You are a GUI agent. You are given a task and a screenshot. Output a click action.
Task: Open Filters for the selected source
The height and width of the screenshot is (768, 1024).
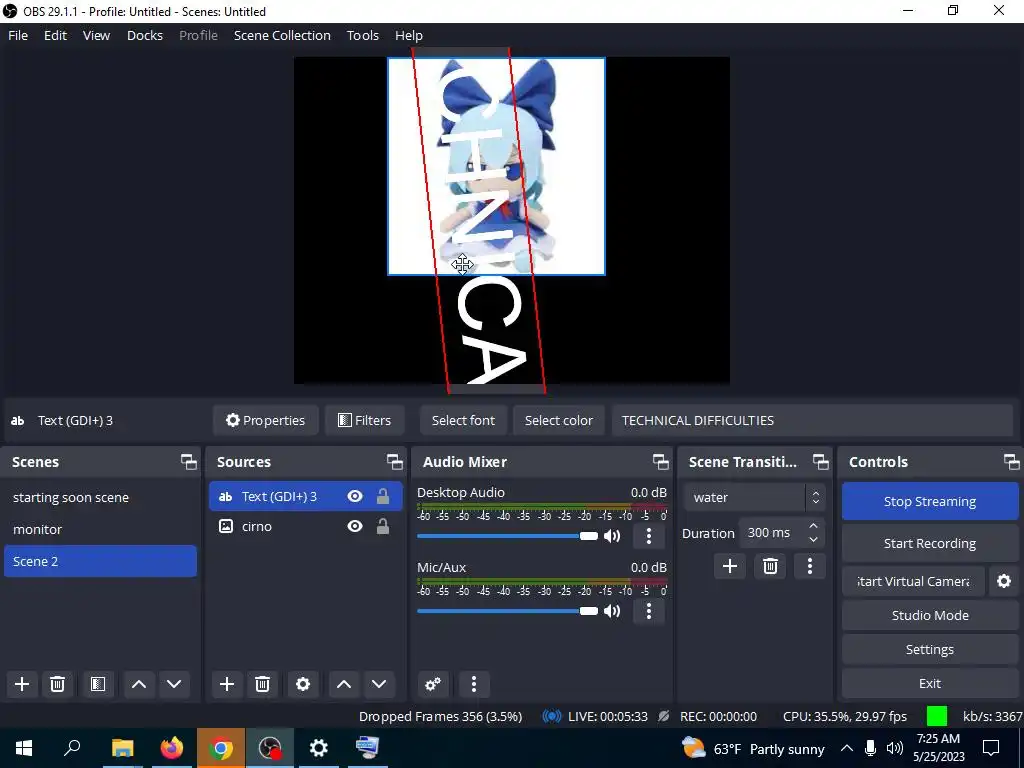coord(364,421)
